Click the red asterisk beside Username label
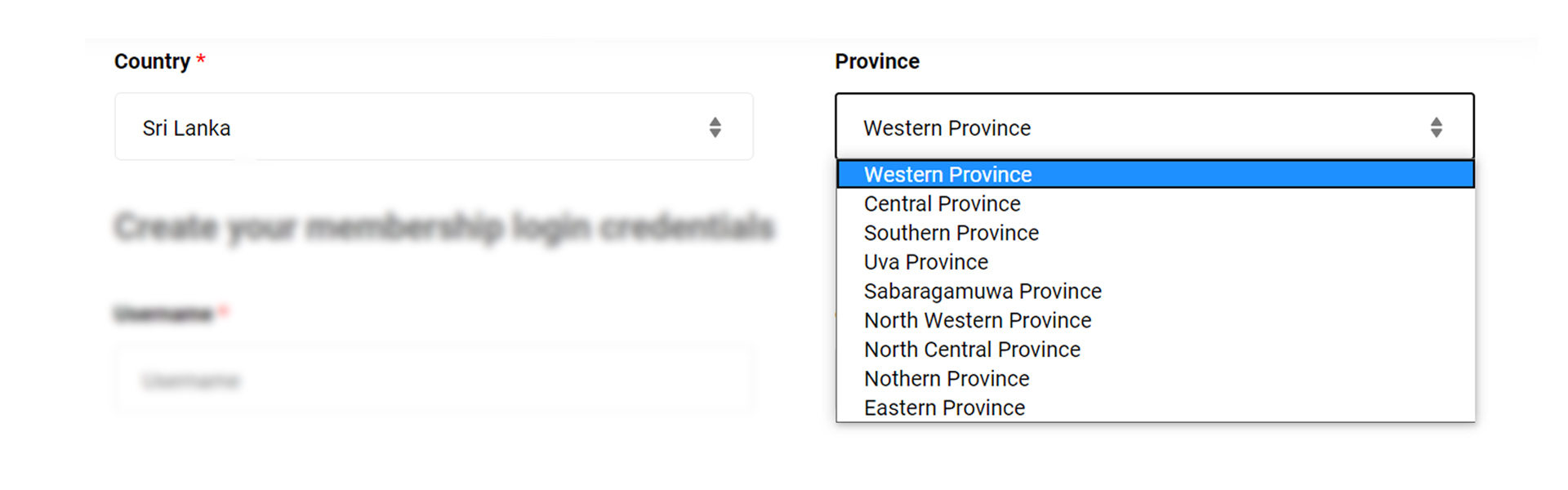This screenshot has width=1568, height=490. (x=223, y=311)
